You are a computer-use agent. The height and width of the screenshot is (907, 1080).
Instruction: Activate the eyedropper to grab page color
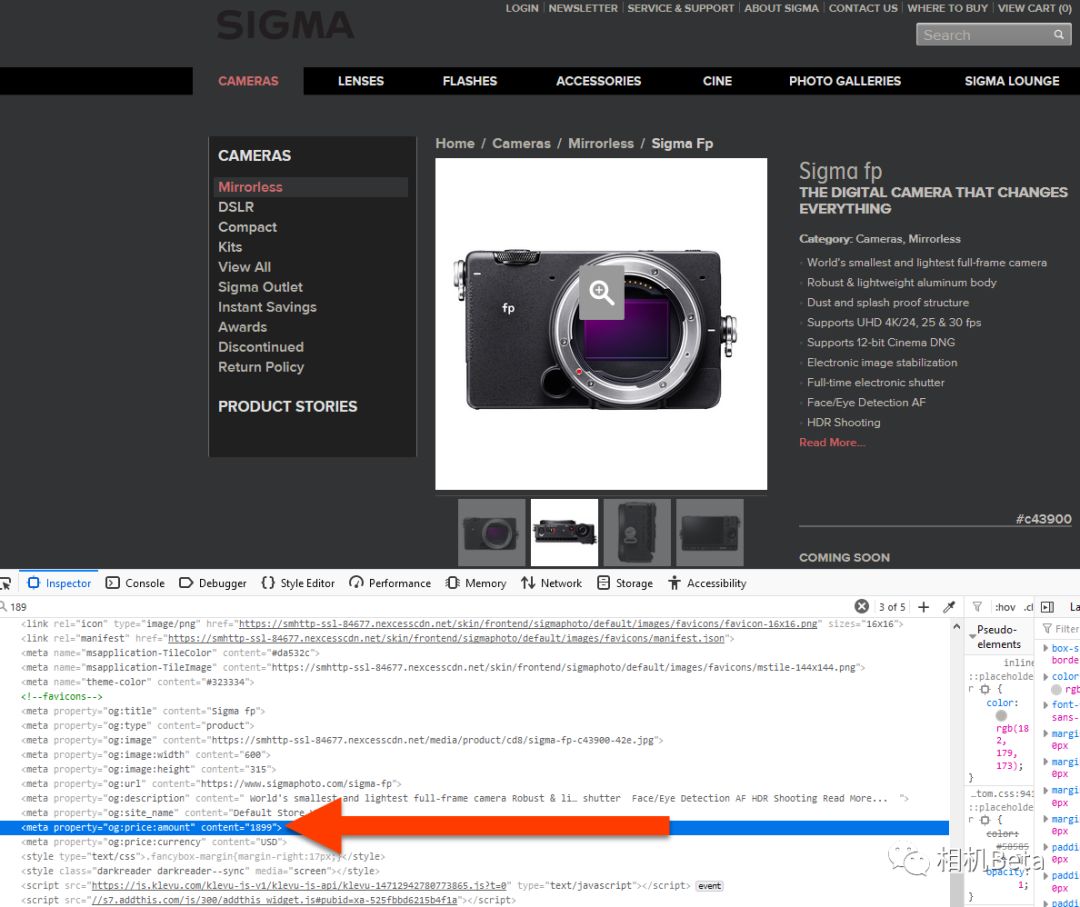[x=950, y=606]
